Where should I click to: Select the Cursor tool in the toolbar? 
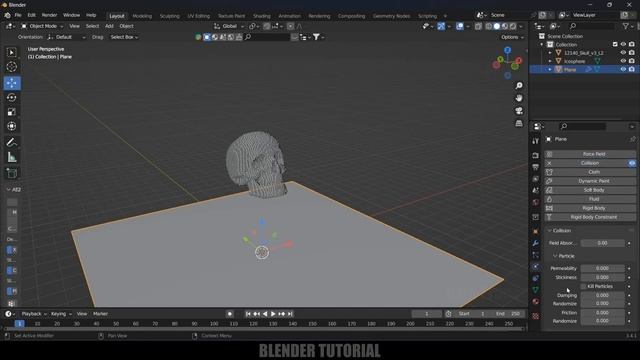pos(12,67)
